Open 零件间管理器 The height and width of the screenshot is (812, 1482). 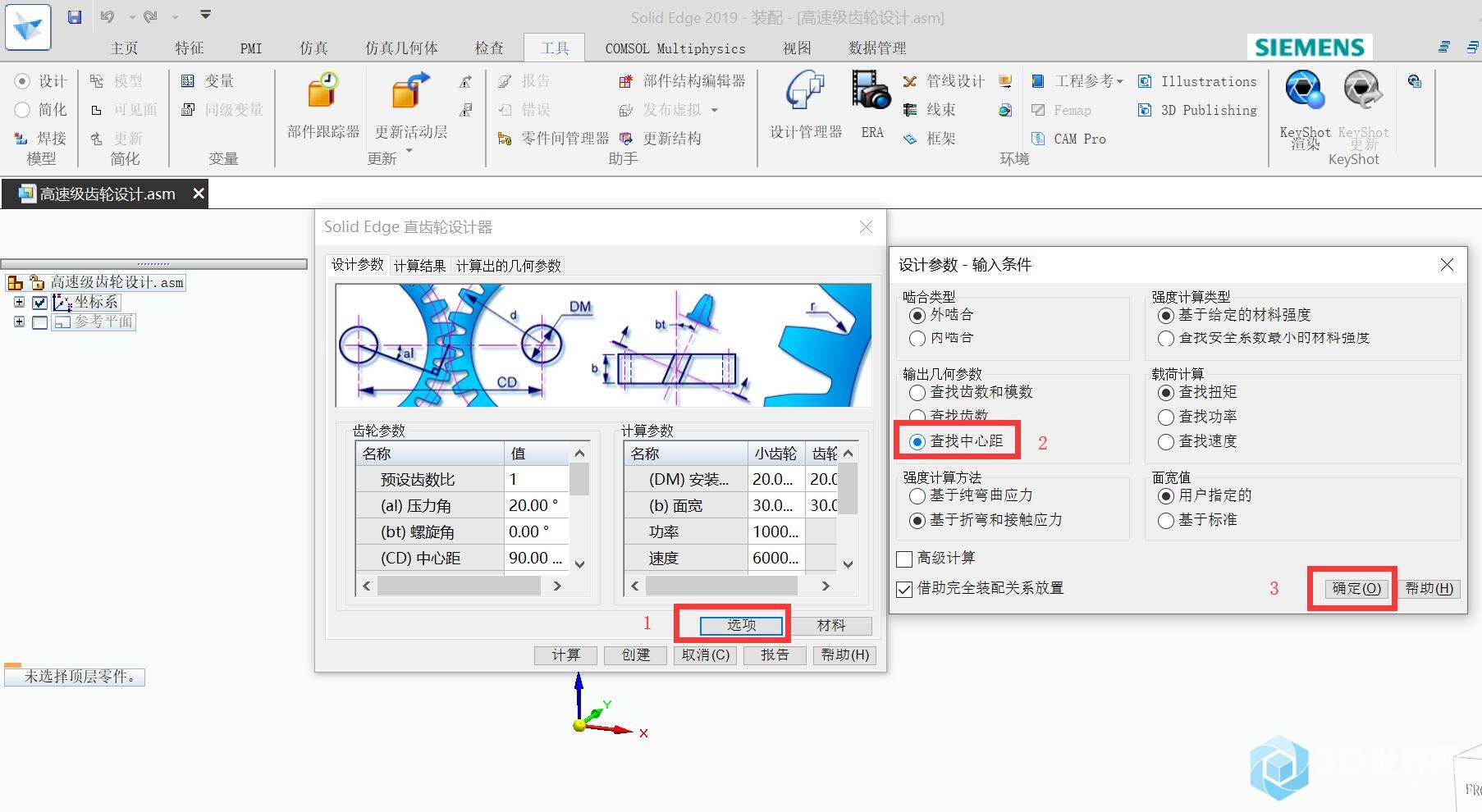pyautogui.click(x=553, y=139)
